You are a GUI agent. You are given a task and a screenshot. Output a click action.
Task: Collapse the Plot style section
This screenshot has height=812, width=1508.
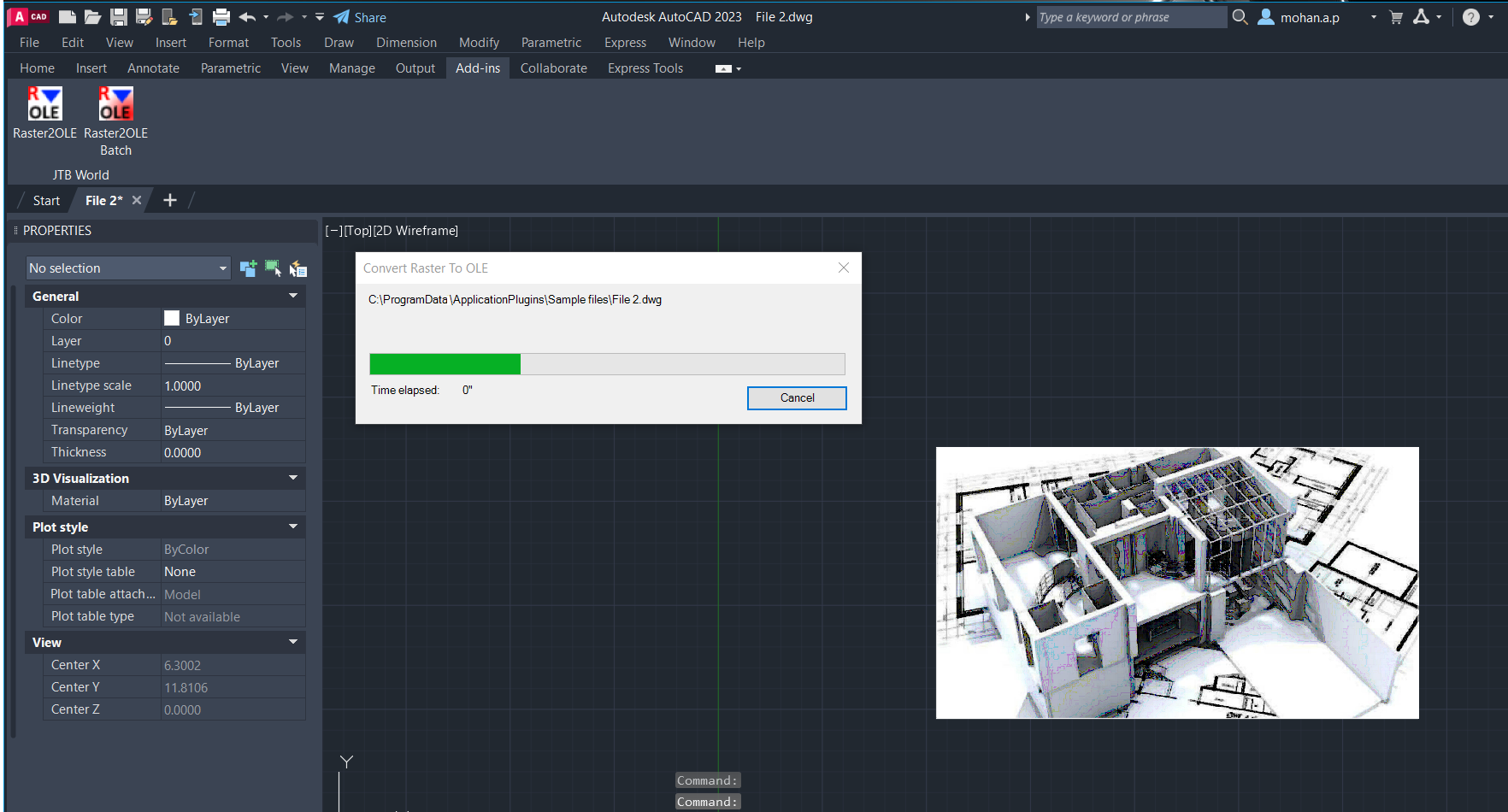[293, 527]
